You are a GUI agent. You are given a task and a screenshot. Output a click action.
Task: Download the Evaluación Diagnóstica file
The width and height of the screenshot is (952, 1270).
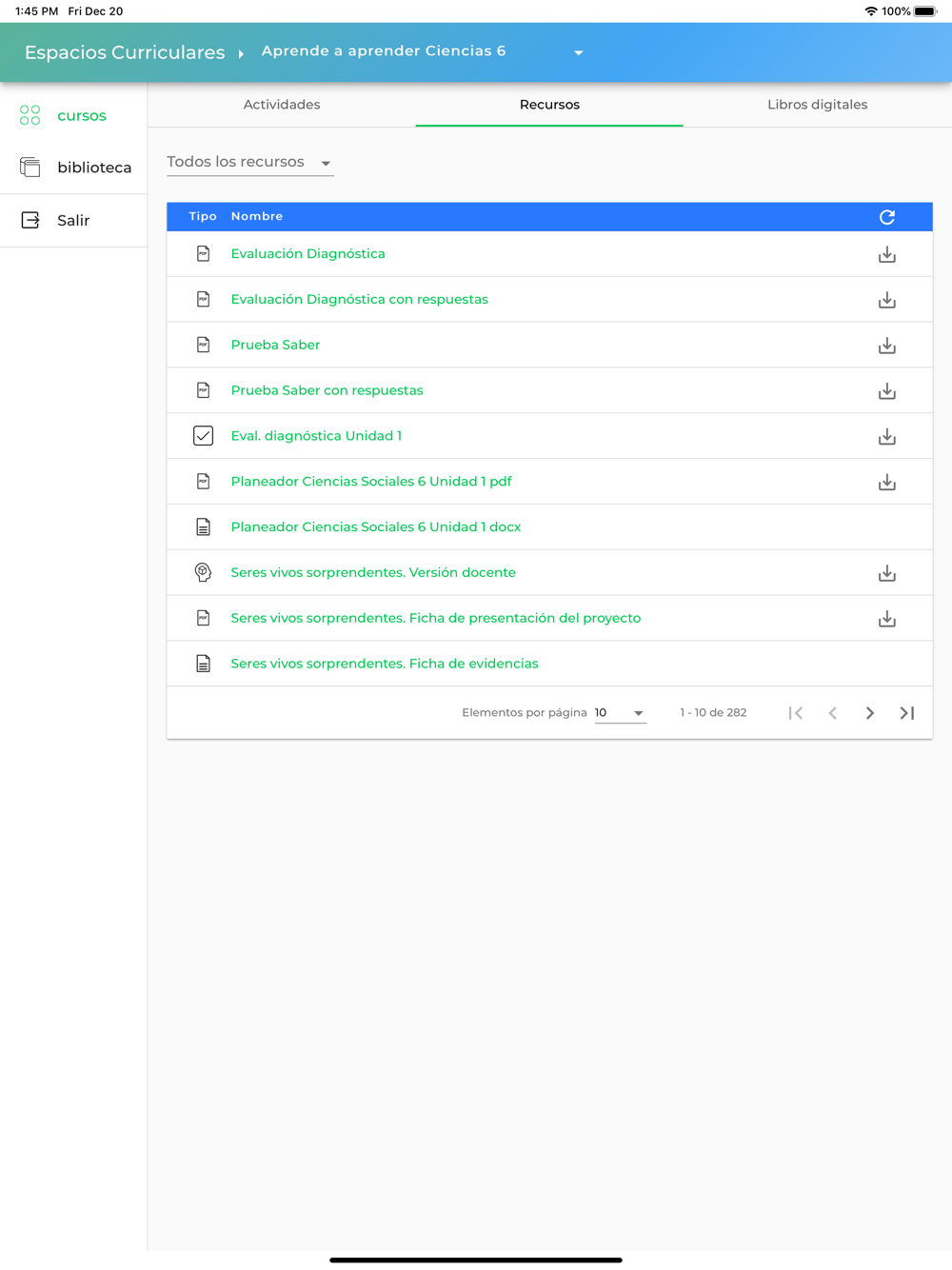887,254
